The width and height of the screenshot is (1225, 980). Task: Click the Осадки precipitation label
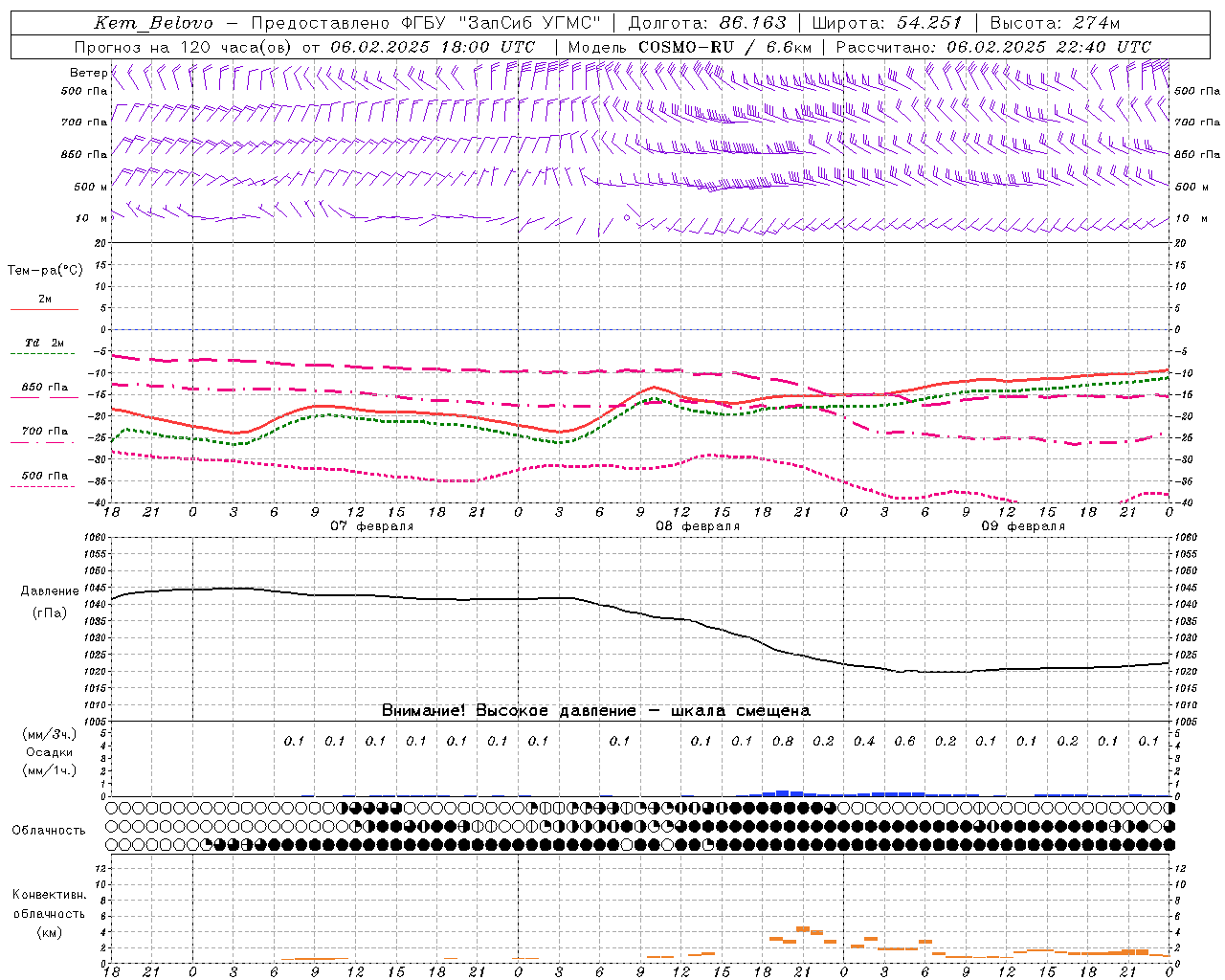point(50,752)
